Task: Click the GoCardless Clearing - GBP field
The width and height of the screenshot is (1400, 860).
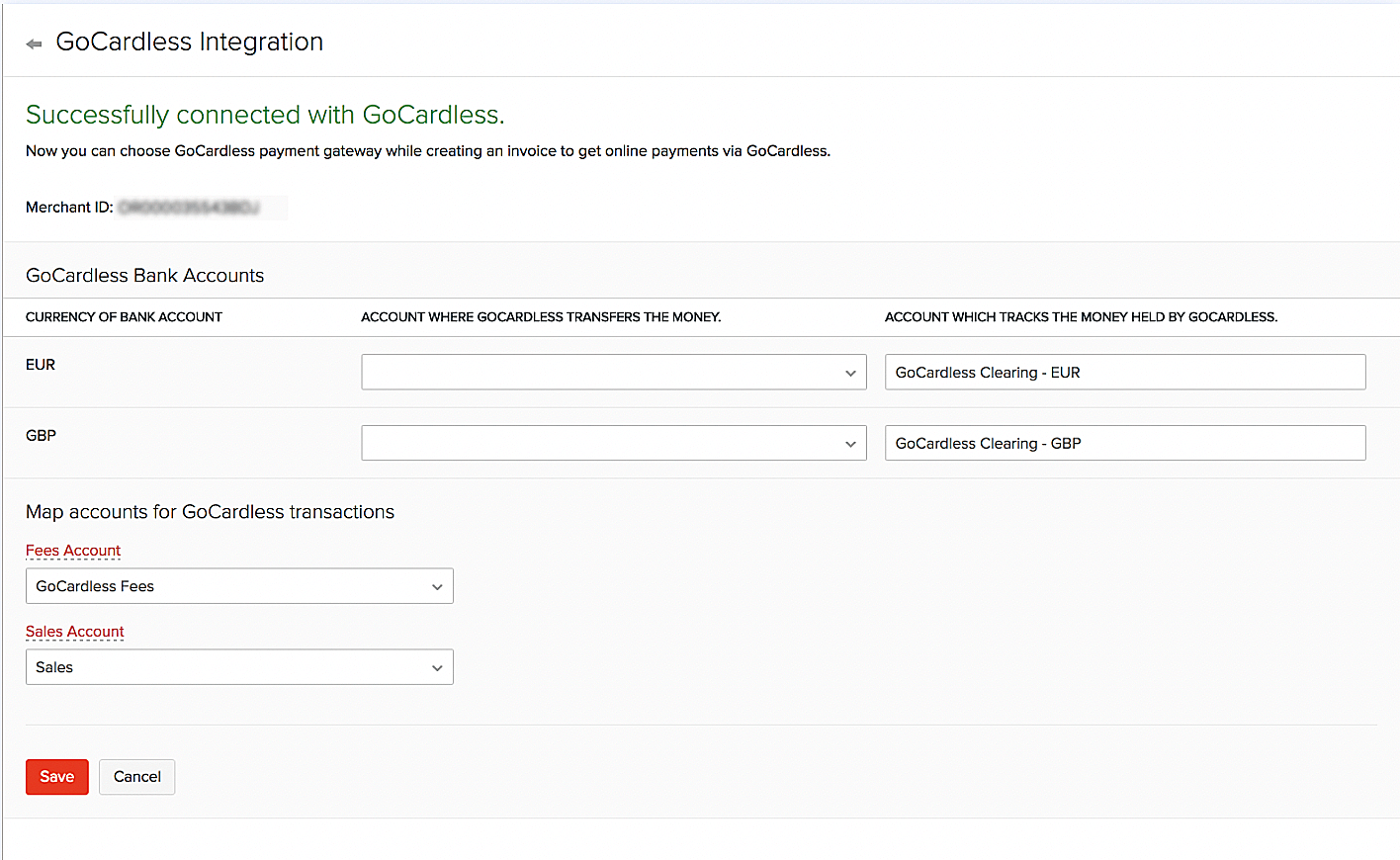Action: point(1124,444)
